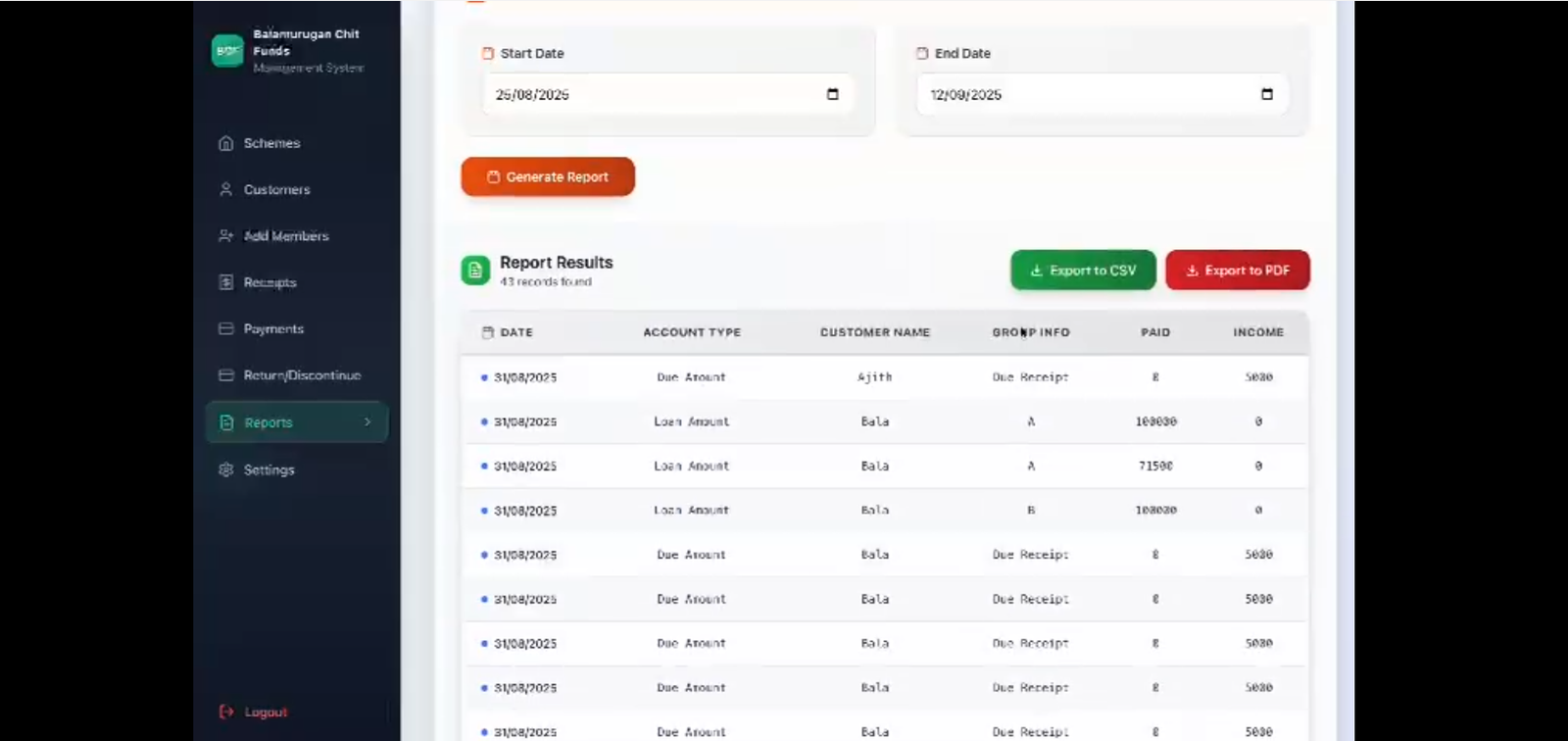1568x741 pixels.
Task: Click the INCOME column header
Action: pyautogui.click(x=1258, y=332)
